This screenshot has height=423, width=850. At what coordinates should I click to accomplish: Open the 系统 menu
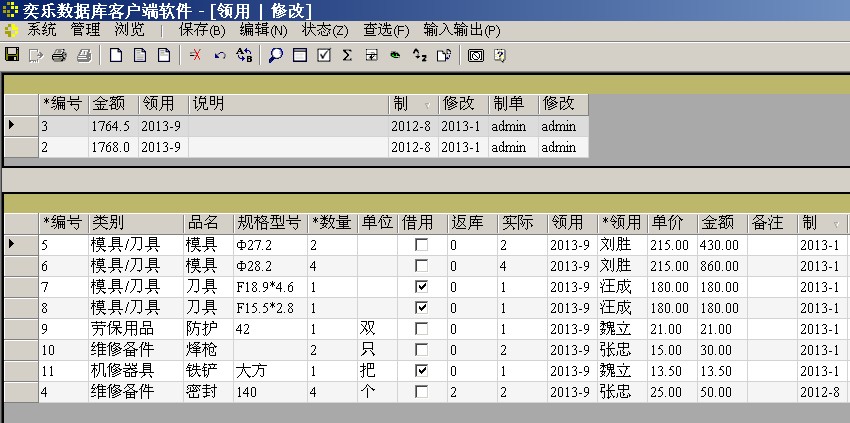tap(41, 30)
